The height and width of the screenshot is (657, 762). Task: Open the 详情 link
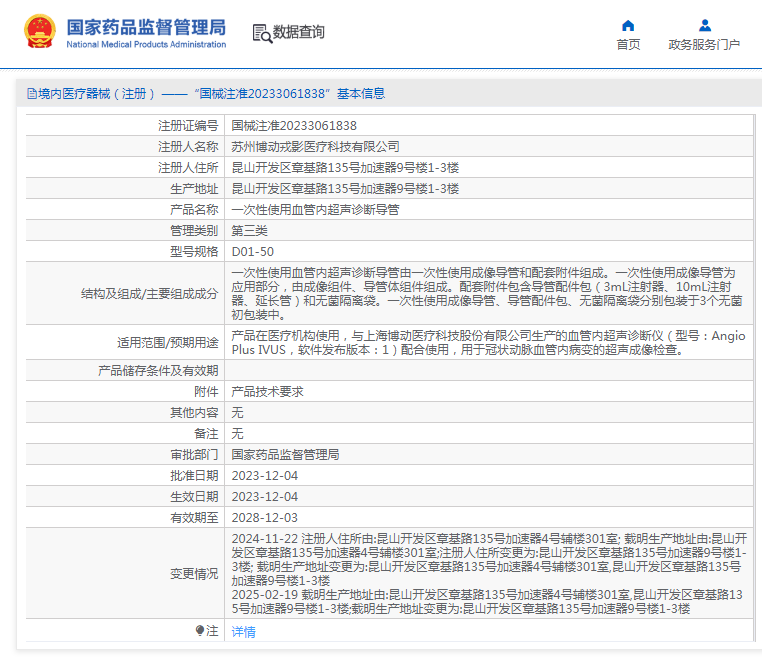(243, 632)
